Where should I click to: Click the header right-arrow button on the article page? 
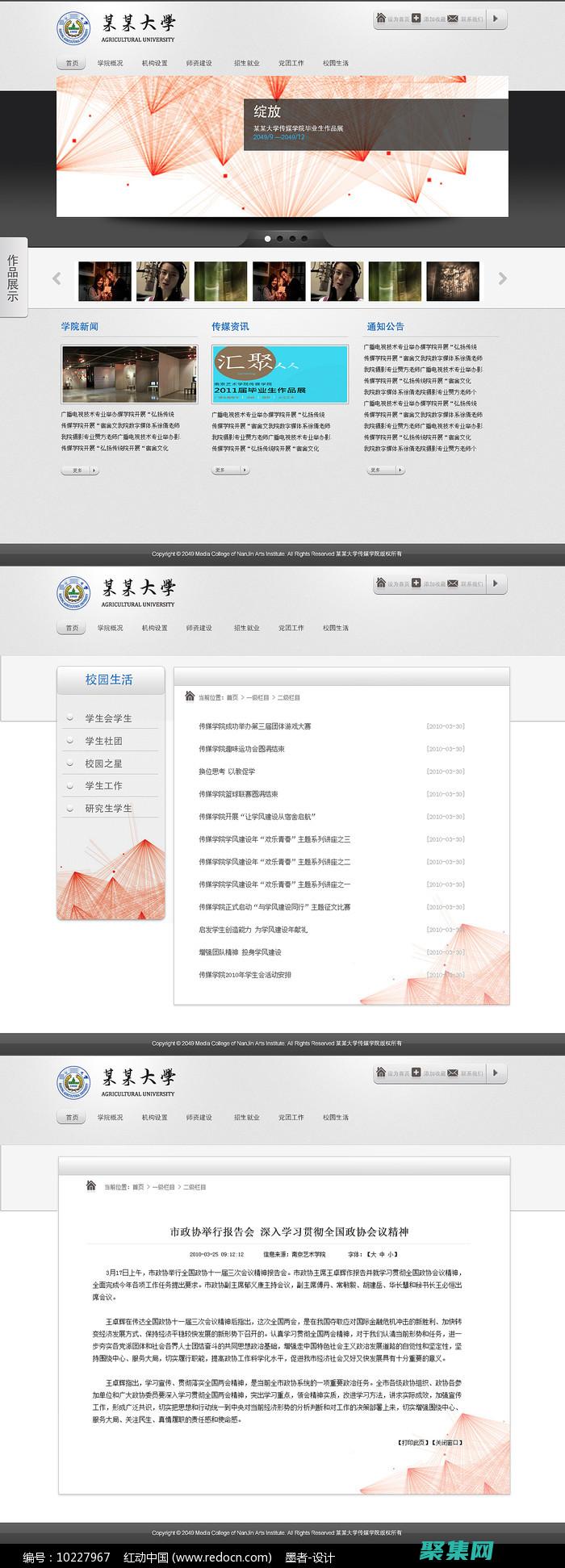point(496,1073)
